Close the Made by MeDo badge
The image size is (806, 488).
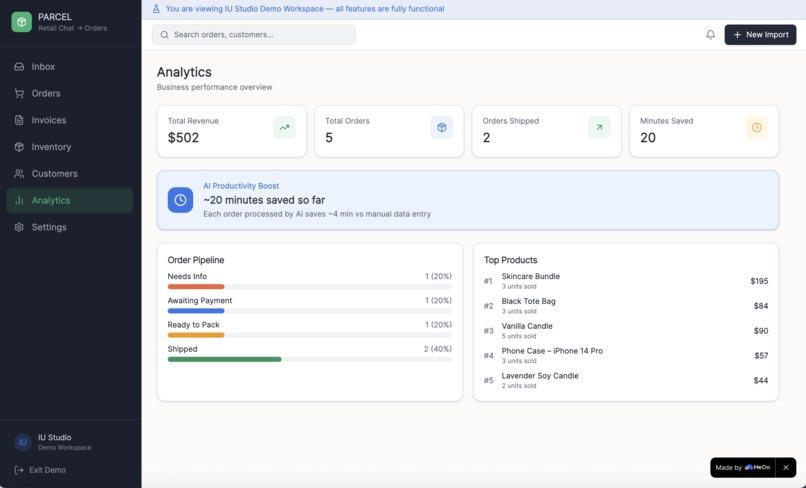pos(785,467)
